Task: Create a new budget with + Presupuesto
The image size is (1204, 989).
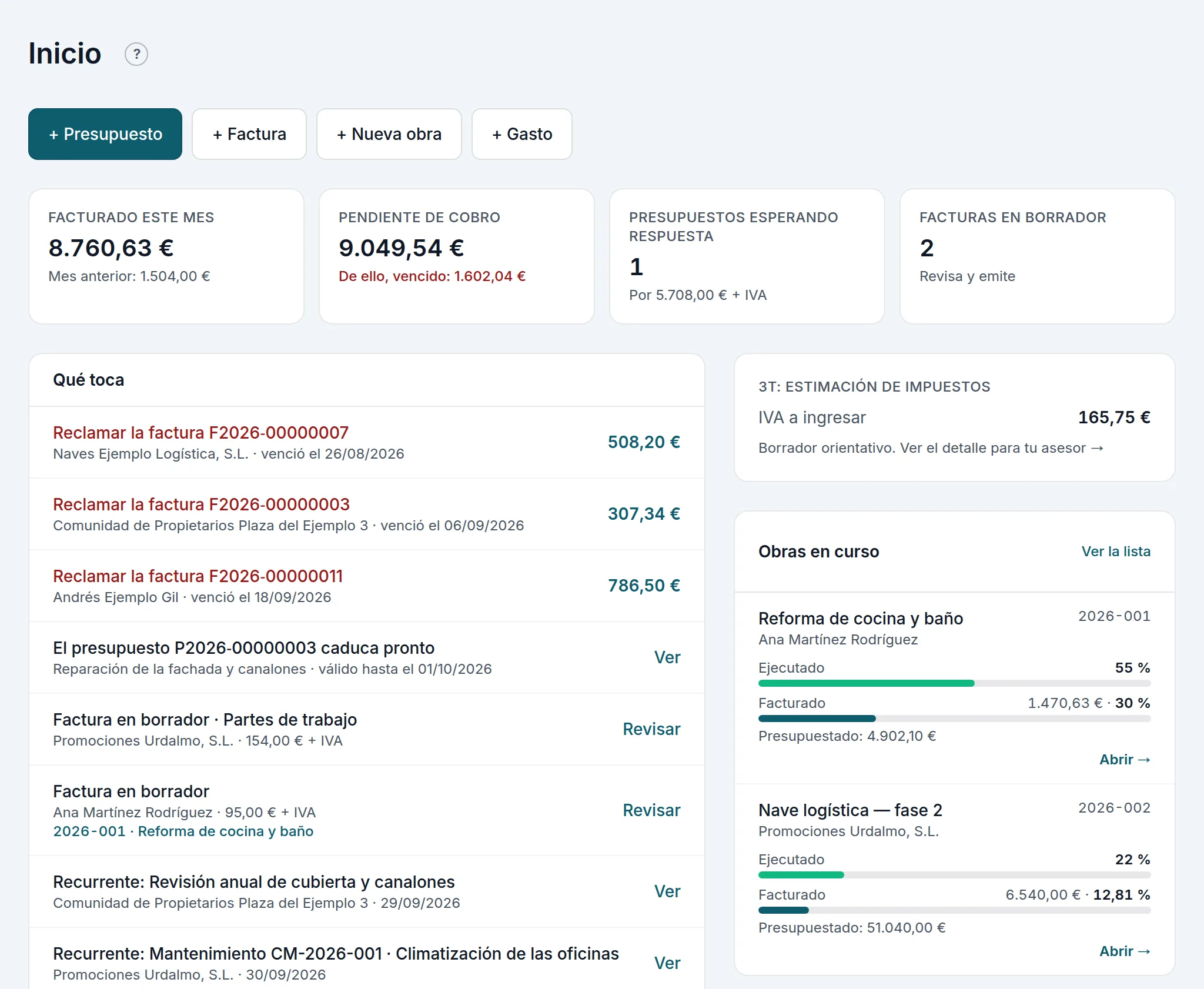Action: tap(105, 134)
